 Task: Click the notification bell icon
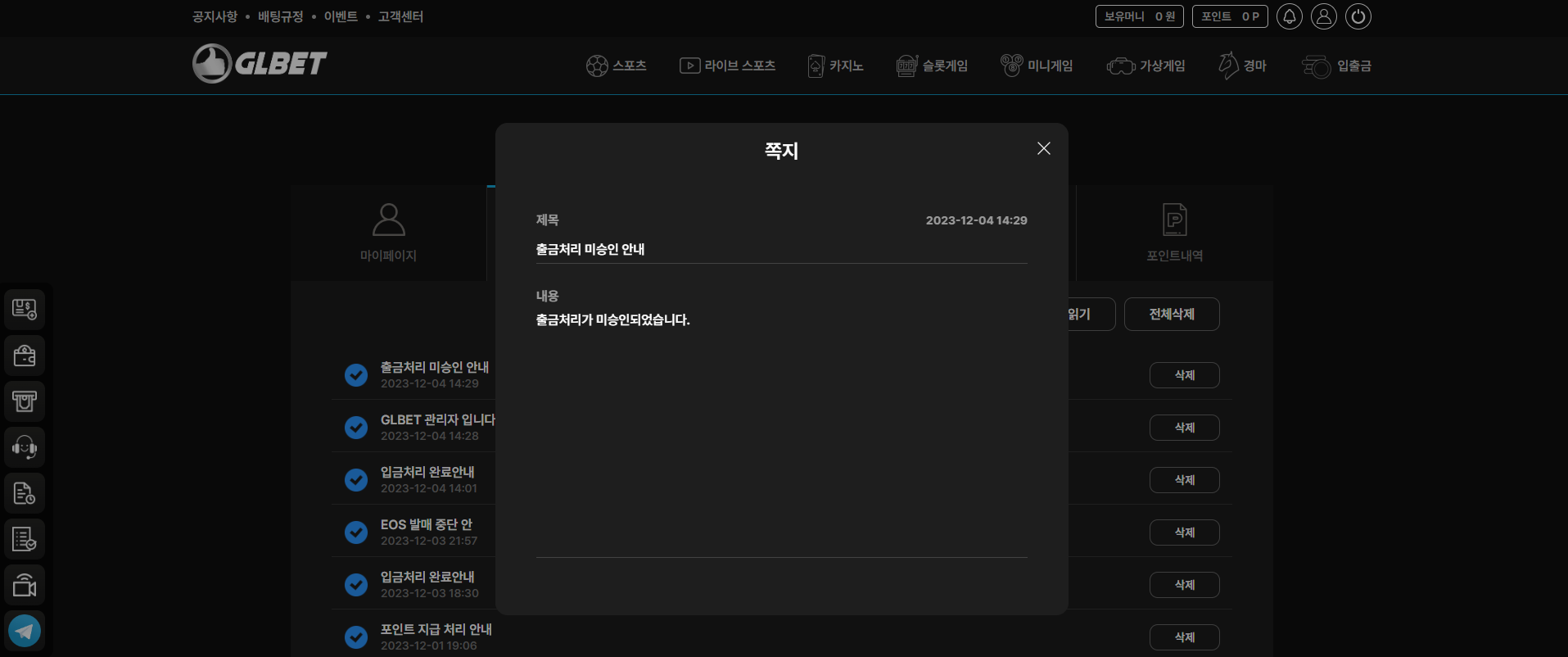pos(1289,16)
